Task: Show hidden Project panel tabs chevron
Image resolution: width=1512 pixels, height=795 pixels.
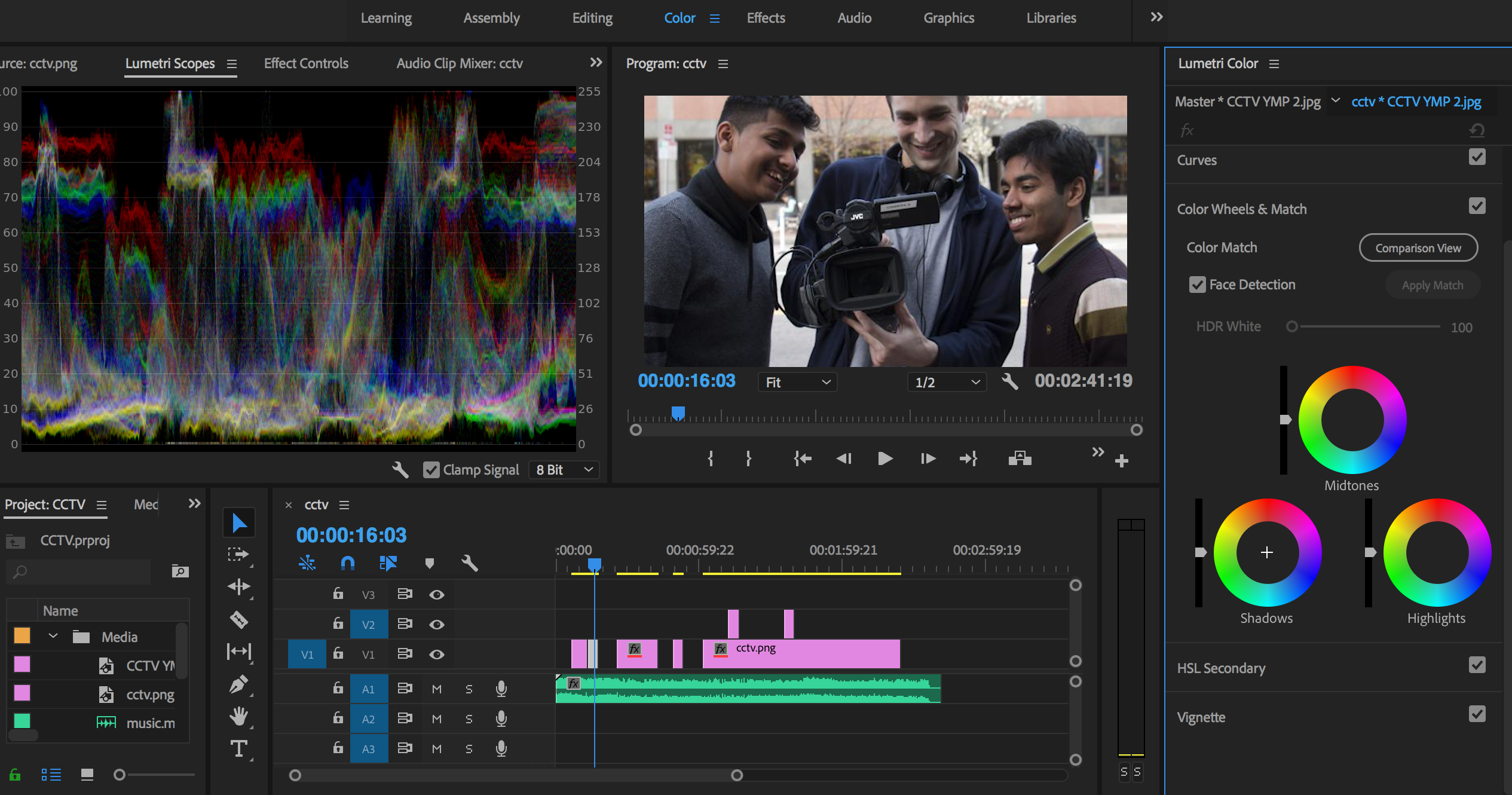Action: point(194,503)
